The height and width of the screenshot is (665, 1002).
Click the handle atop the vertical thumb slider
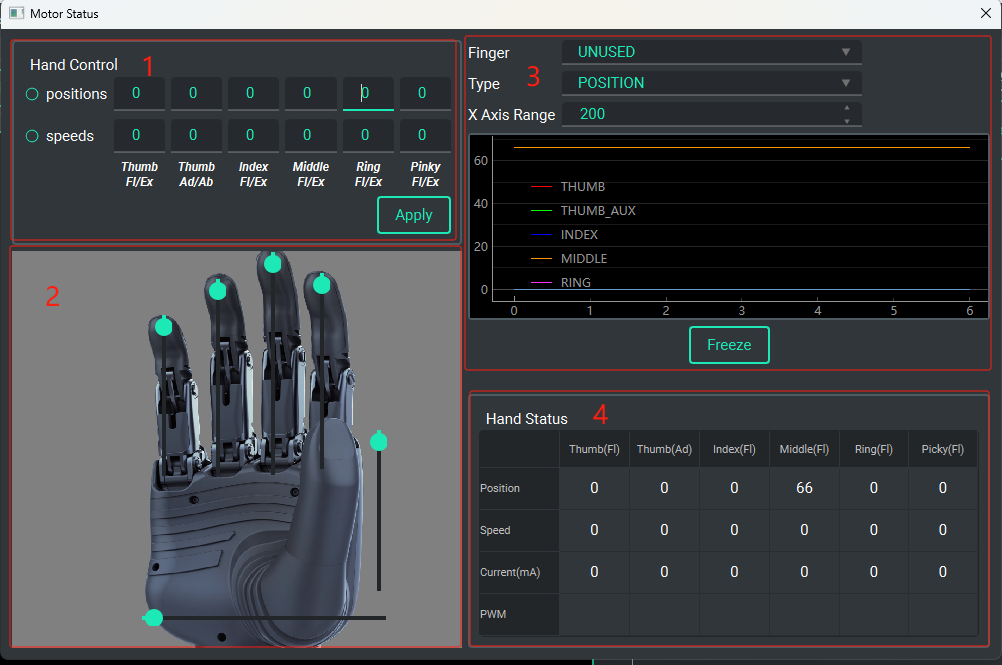click(378, 441)
